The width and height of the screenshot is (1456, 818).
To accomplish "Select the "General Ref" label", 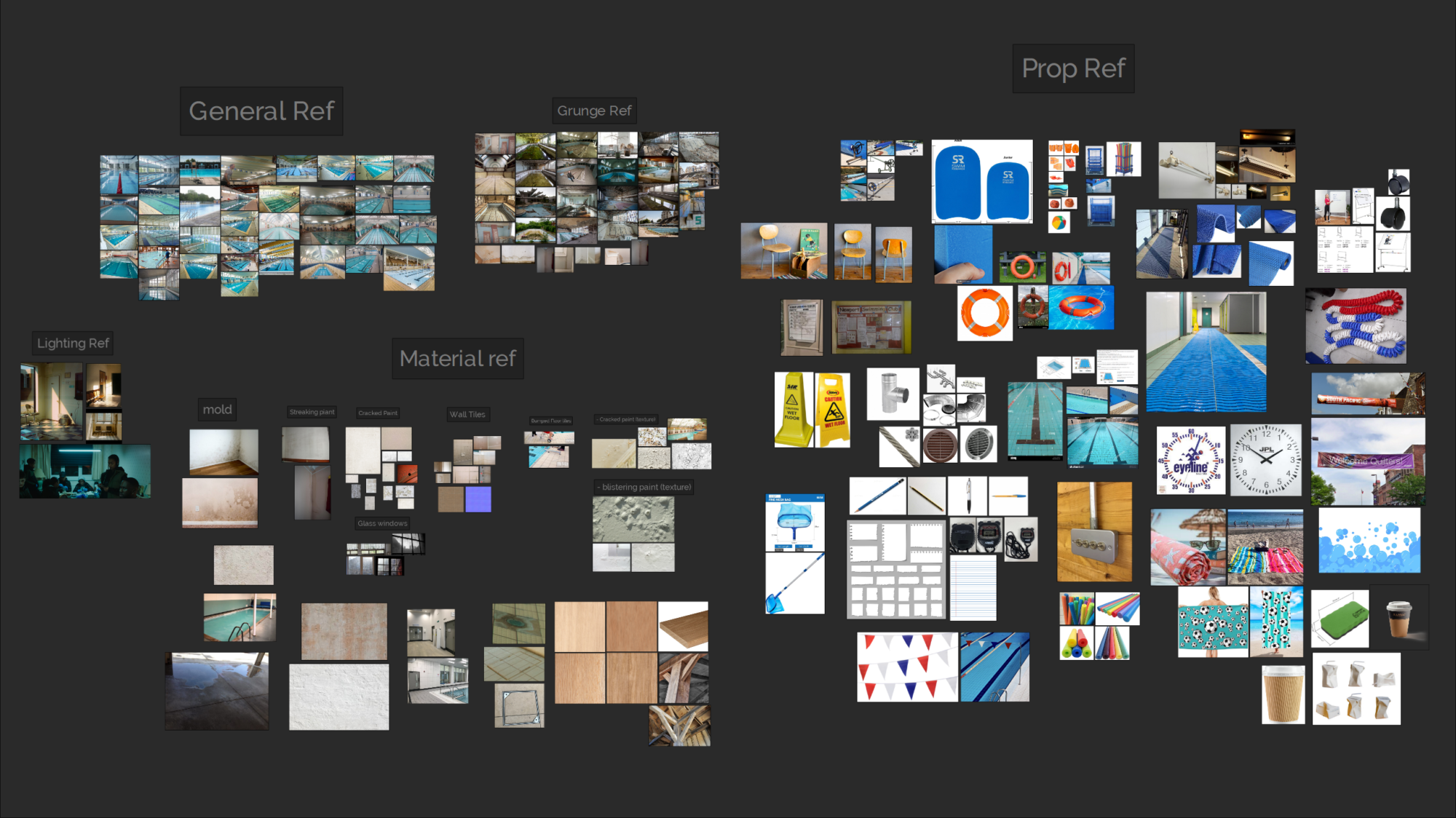I will pyautogui.click(x=261, y=111).
